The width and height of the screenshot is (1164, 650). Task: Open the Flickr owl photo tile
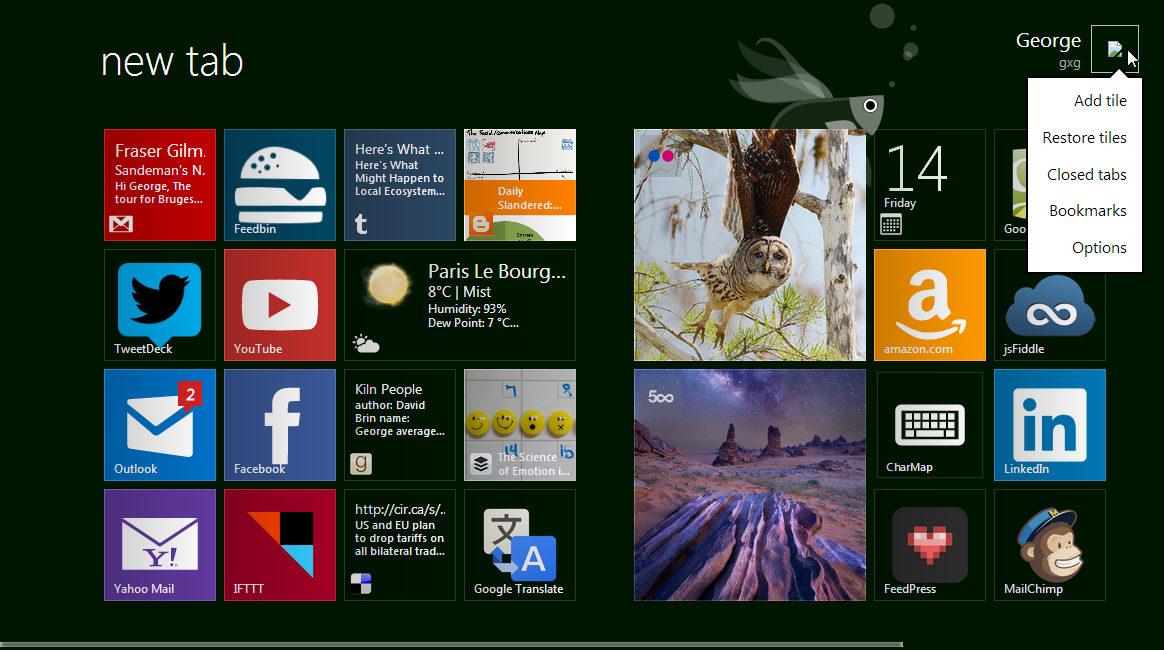coord(750,245)
